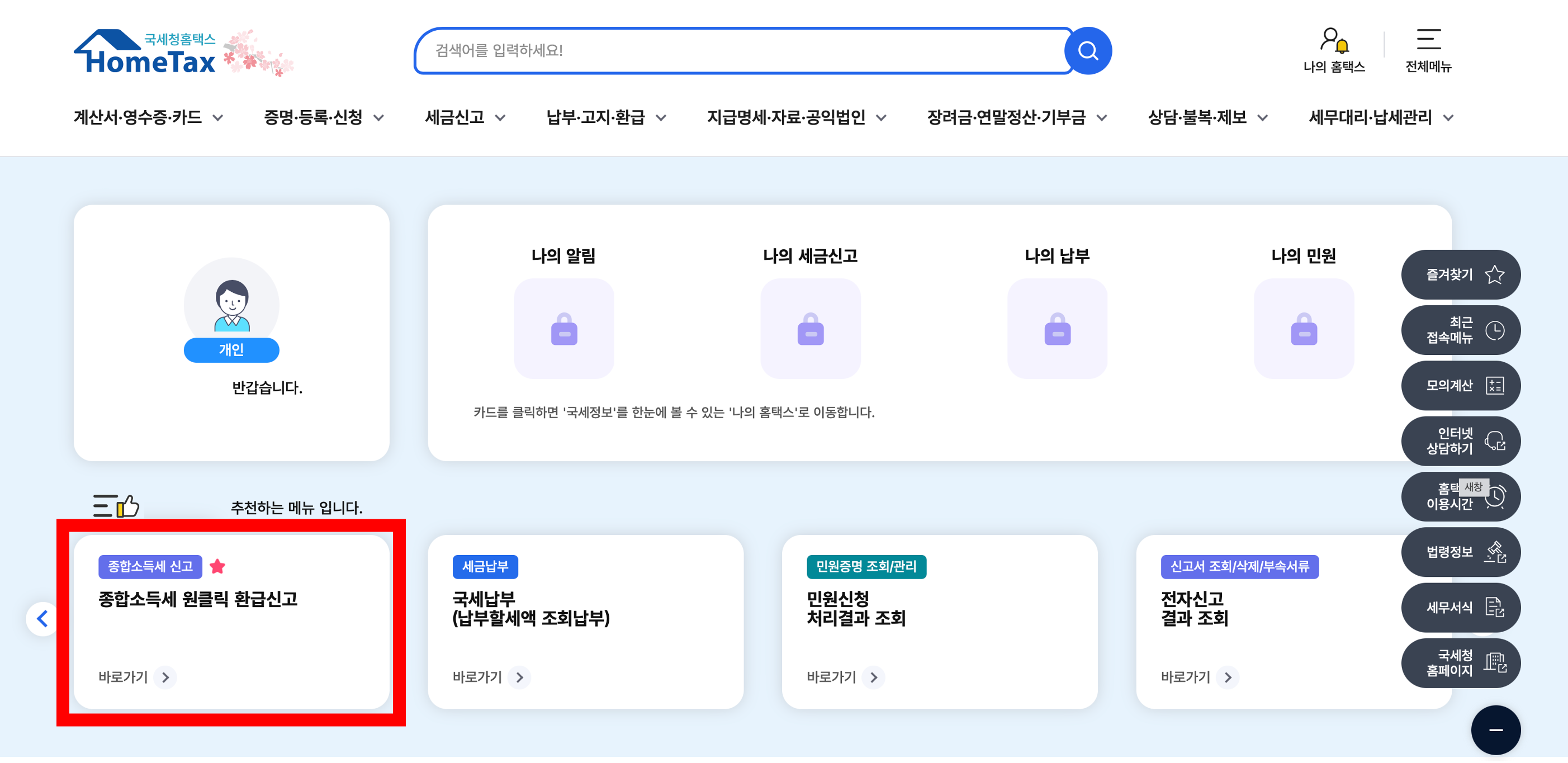Expand the 세금신고 menu dropdown
Screen dimensions: 1568x763
click(x=466, y=117)
